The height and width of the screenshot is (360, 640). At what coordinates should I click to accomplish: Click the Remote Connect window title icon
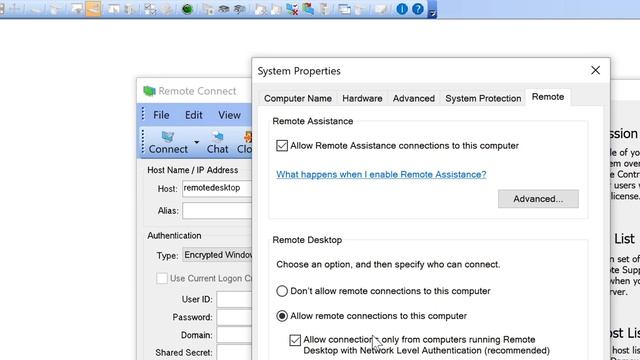[149, 91]
